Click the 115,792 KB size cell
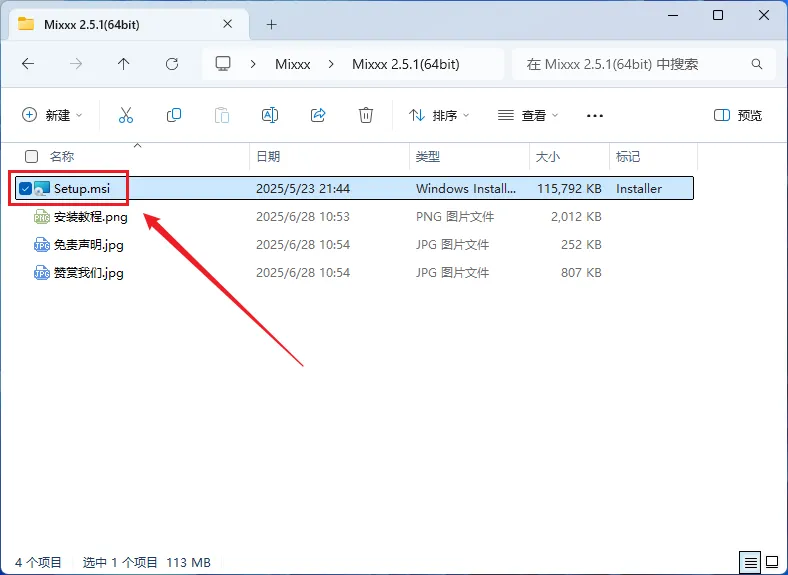 [569, 188]
